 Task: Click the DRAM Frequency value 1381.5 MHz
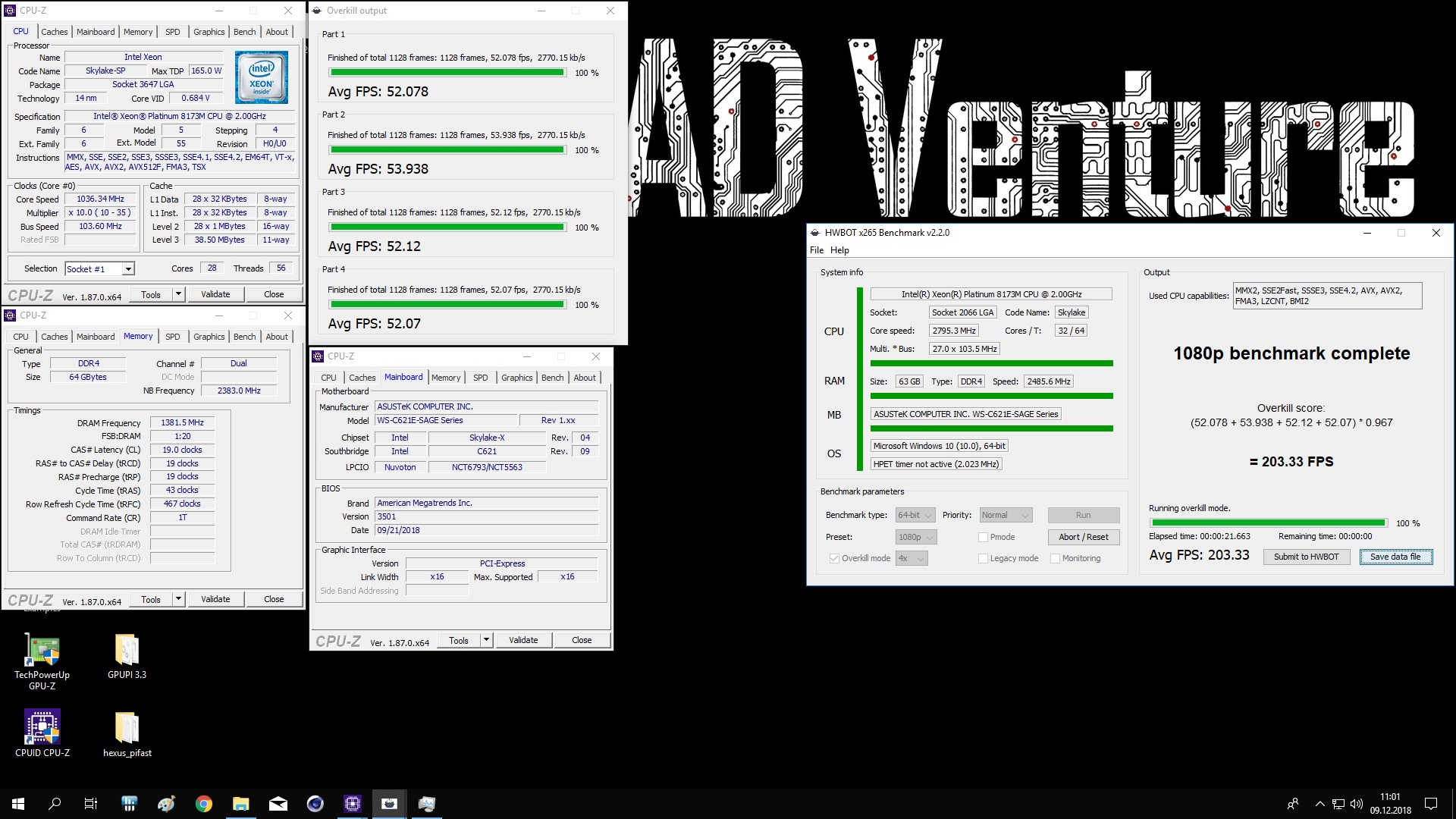(x=182, y=423)
